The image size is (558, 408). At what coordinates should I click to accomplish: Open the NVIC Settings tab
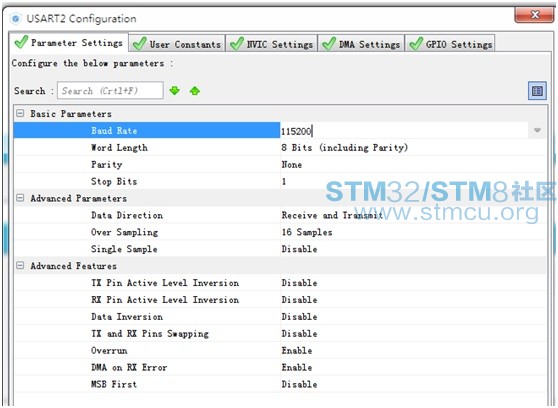point(272,44)
